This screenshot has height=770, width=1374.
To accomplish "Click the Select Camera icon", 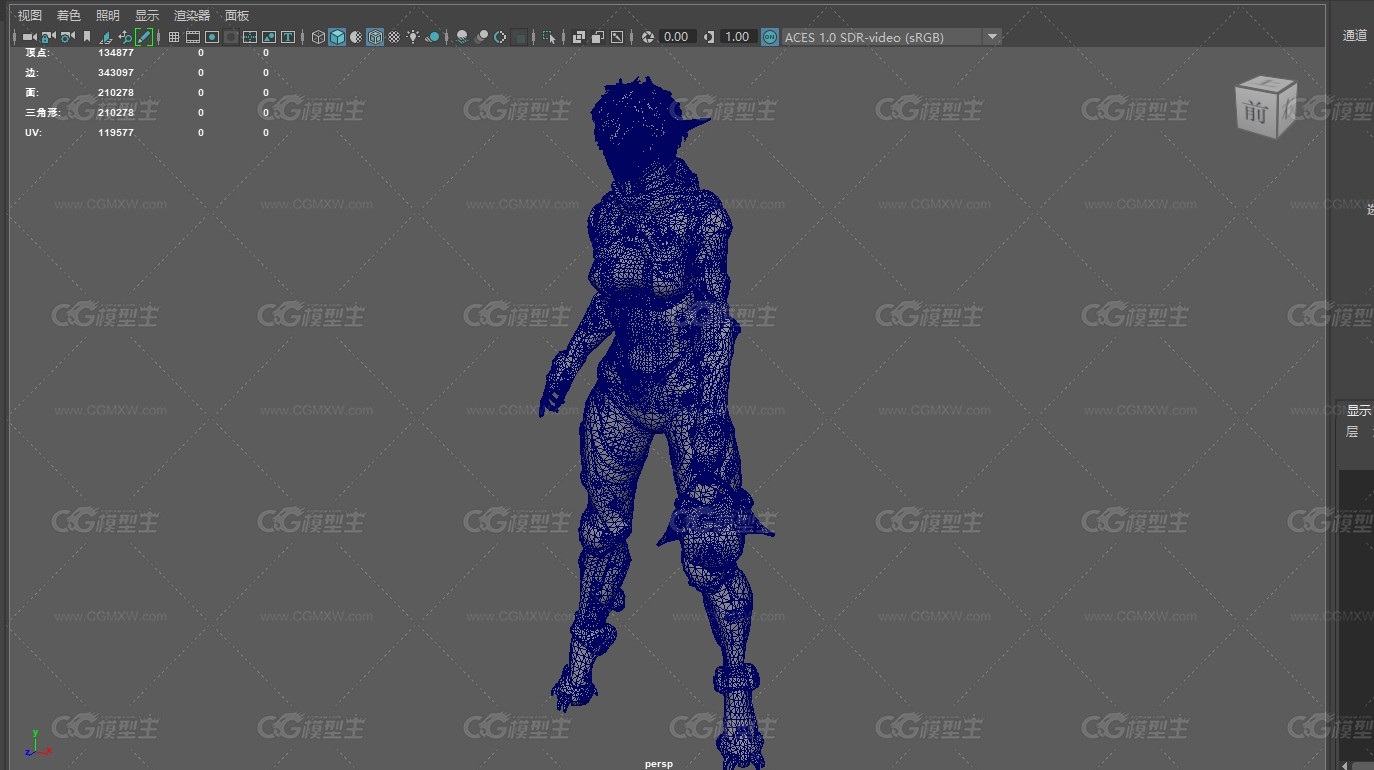I will pyautogui.click(x=29, y=37).
